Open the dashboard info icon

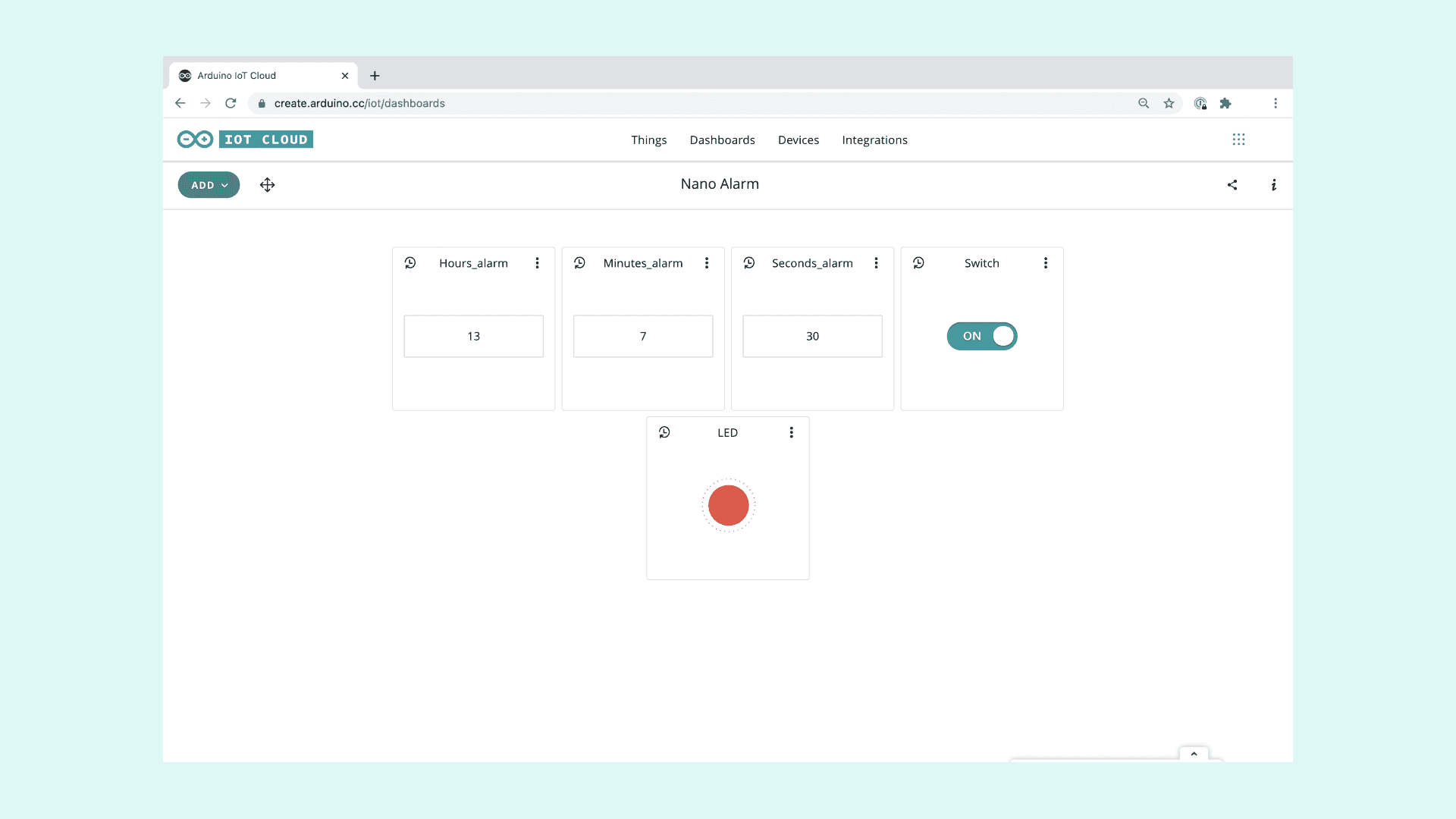[x=1274, y=185]
